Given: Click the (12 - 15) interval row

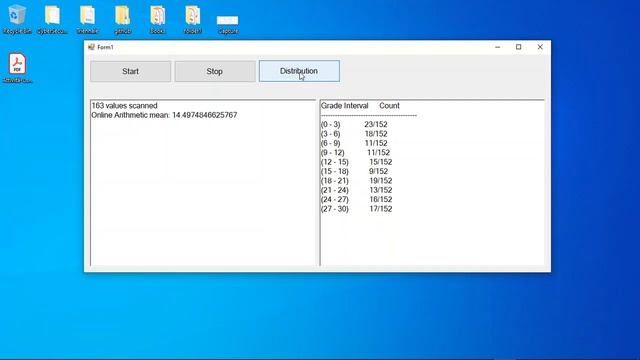Looking at the screenshot, I should 356,162.
